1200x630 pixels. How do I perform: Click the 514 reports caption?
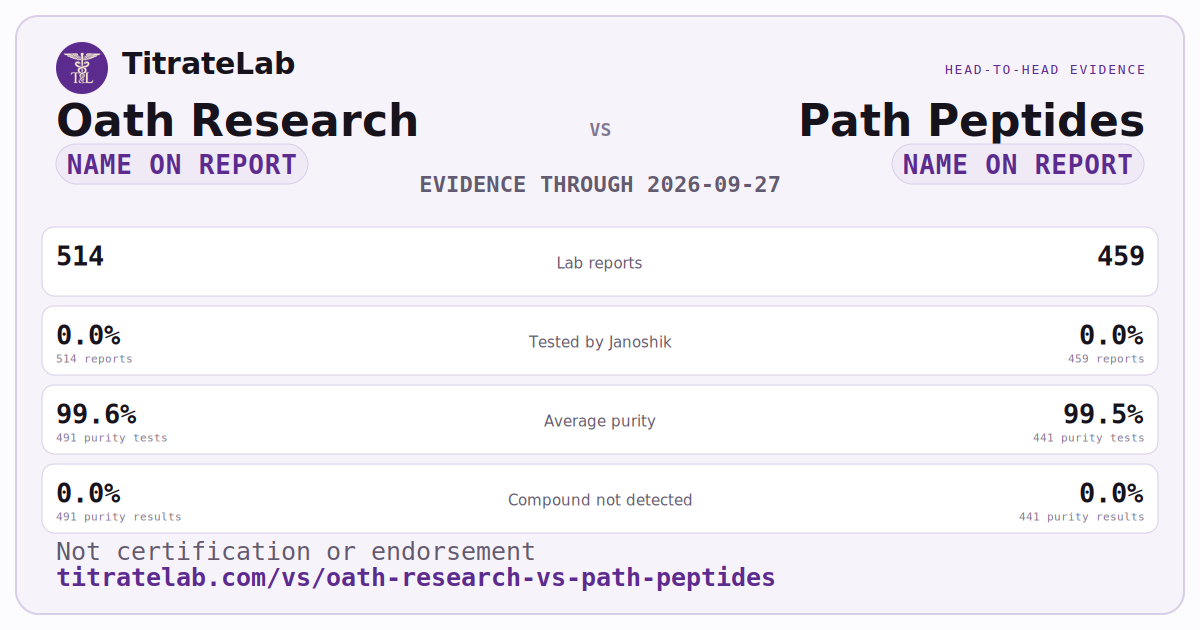coord(94,359)
